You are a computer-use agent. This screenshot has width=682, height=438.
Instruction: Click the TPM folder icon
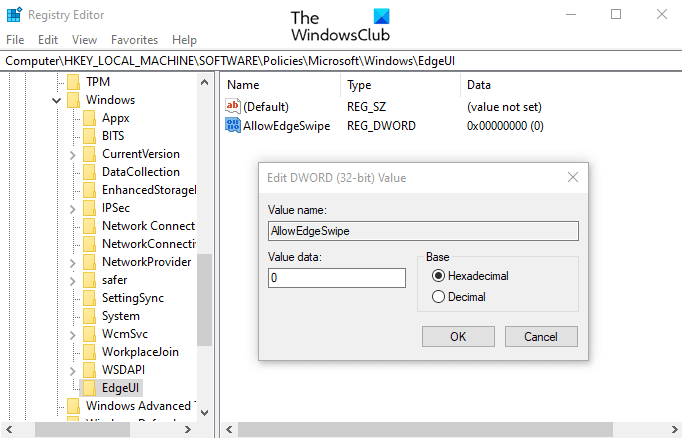point(74,82)
